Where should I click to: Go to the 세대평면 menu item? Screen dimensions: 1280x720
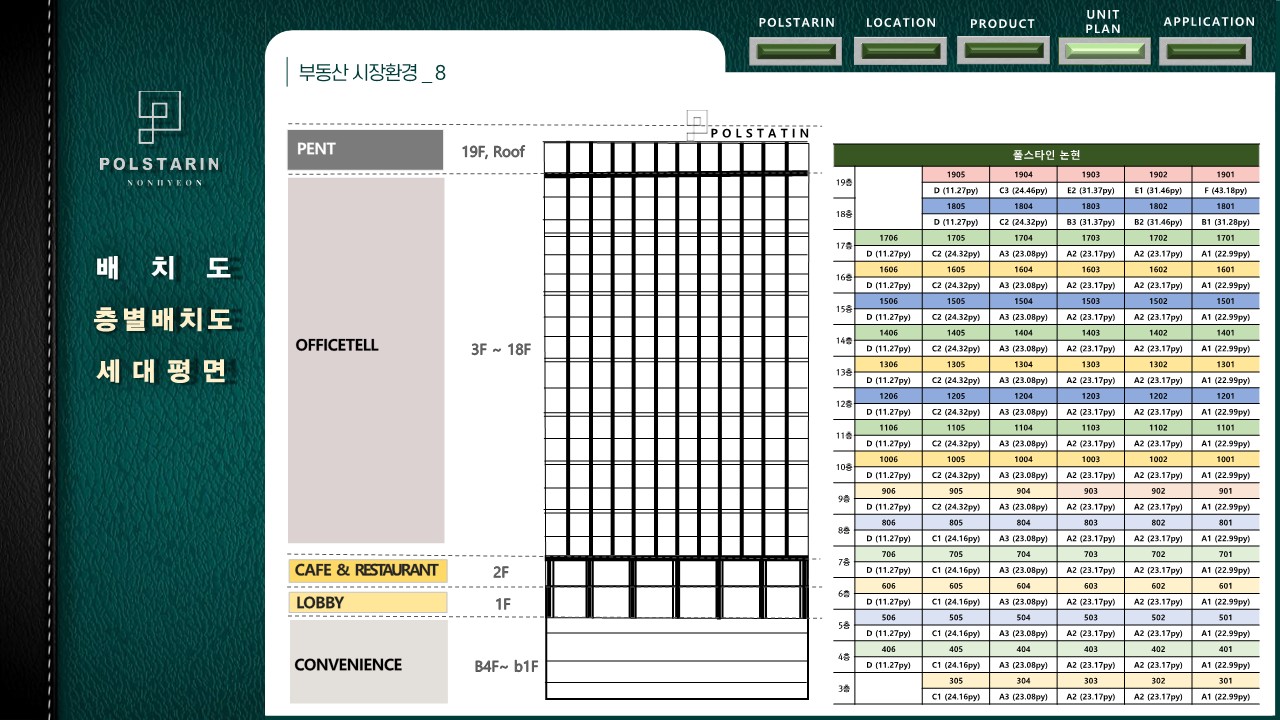click(164, 372)
